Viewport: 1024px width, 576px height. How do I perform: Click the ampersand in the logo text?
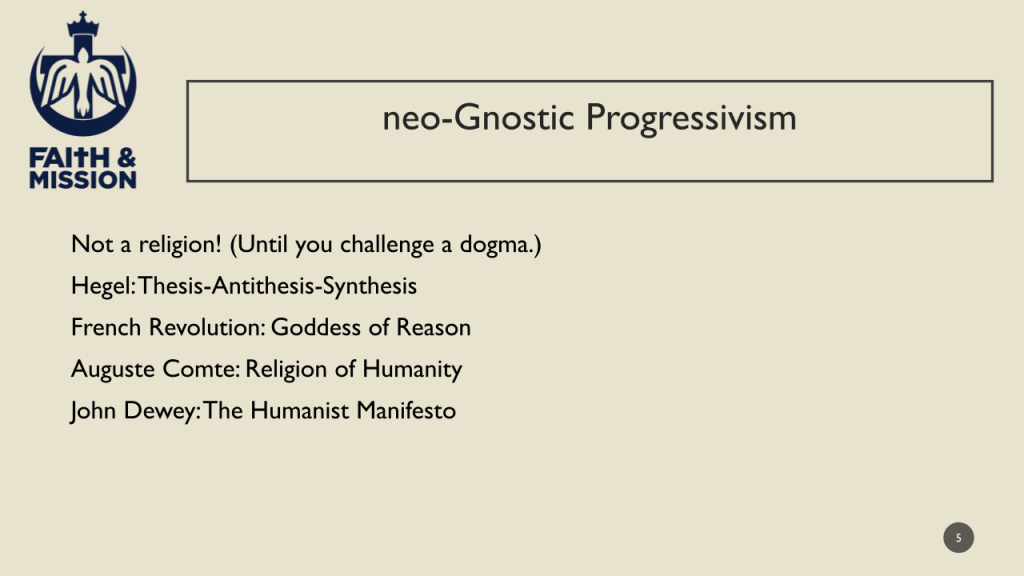[x=126, y=160]
